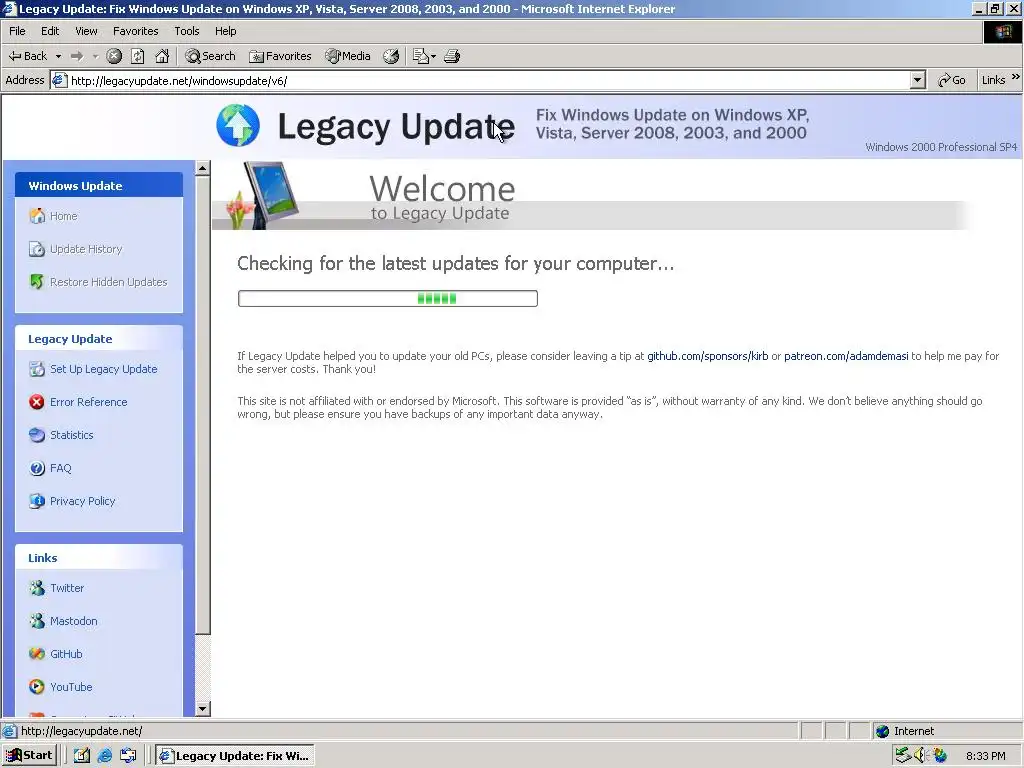The width and height of the screenshot is (1024, 768).
Task: Print the page with printer icon
Action: click(452, 56)
